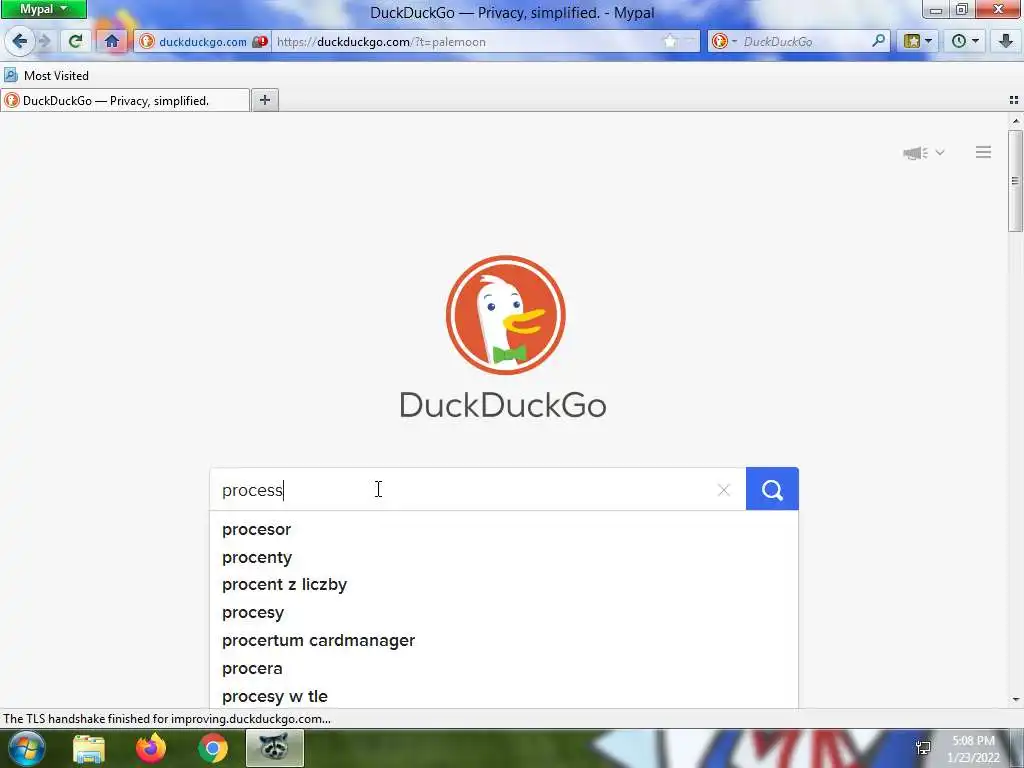Launch Google Chrome from the taskbar
Screen dimensions: 1024x768
(x=213, y=749)
